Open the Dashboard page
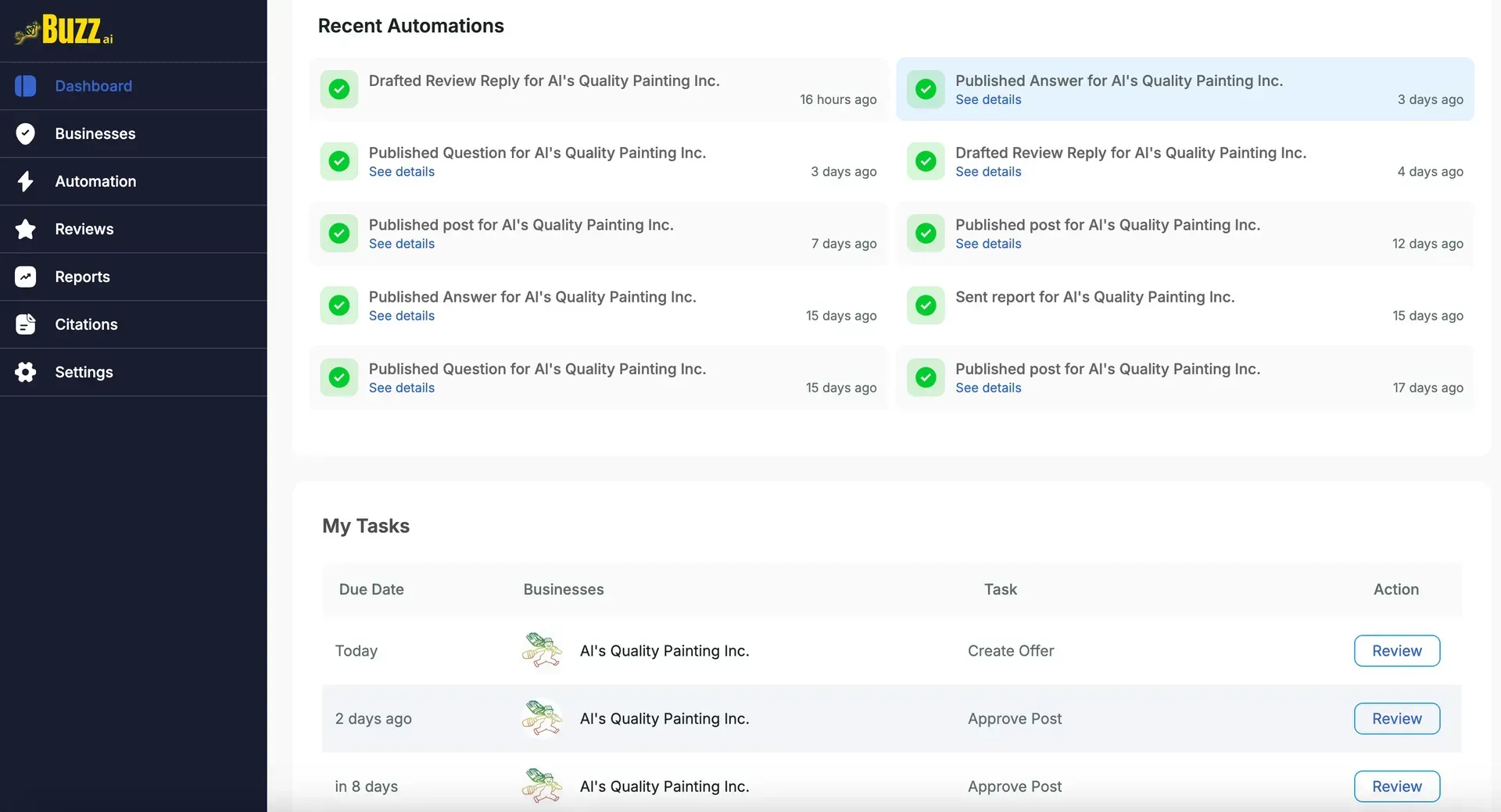Image resolution: width=1501 pixels, height=812 pixels. tap(133, 86)
